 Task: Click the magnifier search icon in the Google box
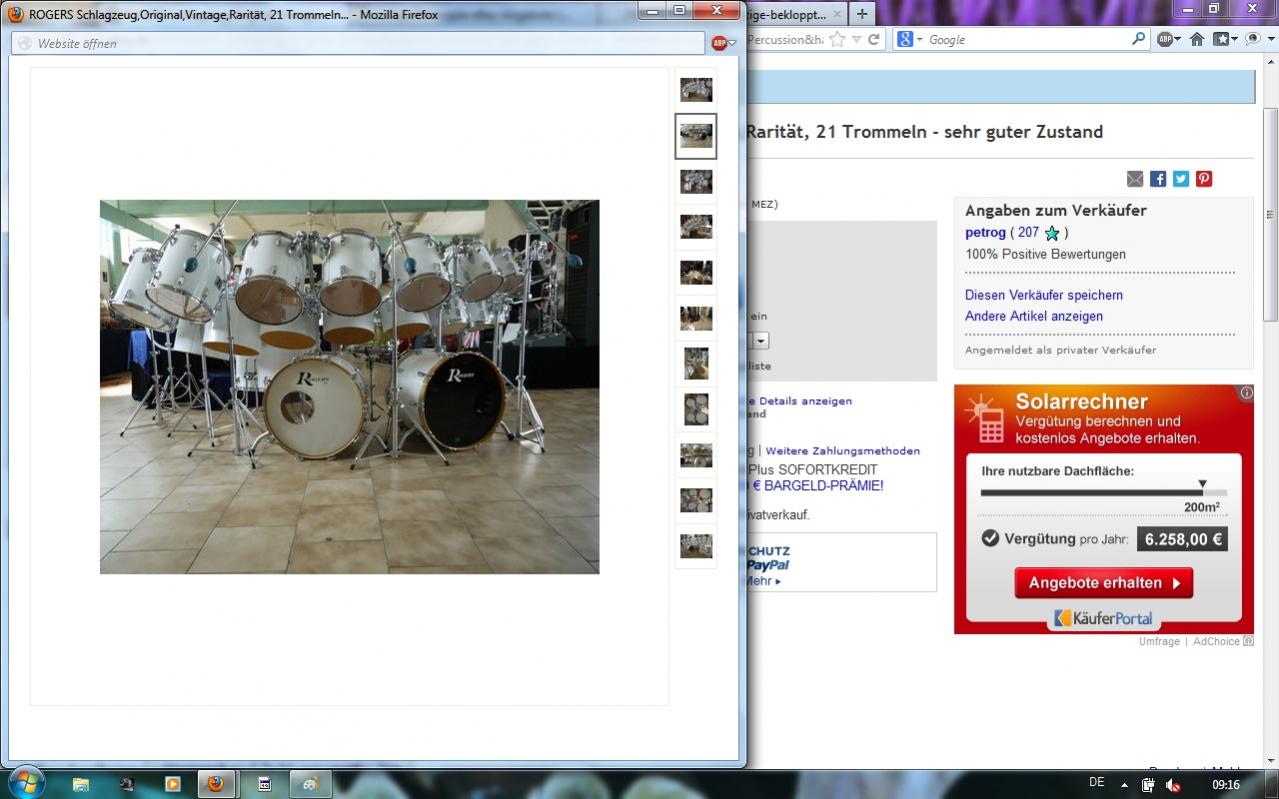(1138, 40)
